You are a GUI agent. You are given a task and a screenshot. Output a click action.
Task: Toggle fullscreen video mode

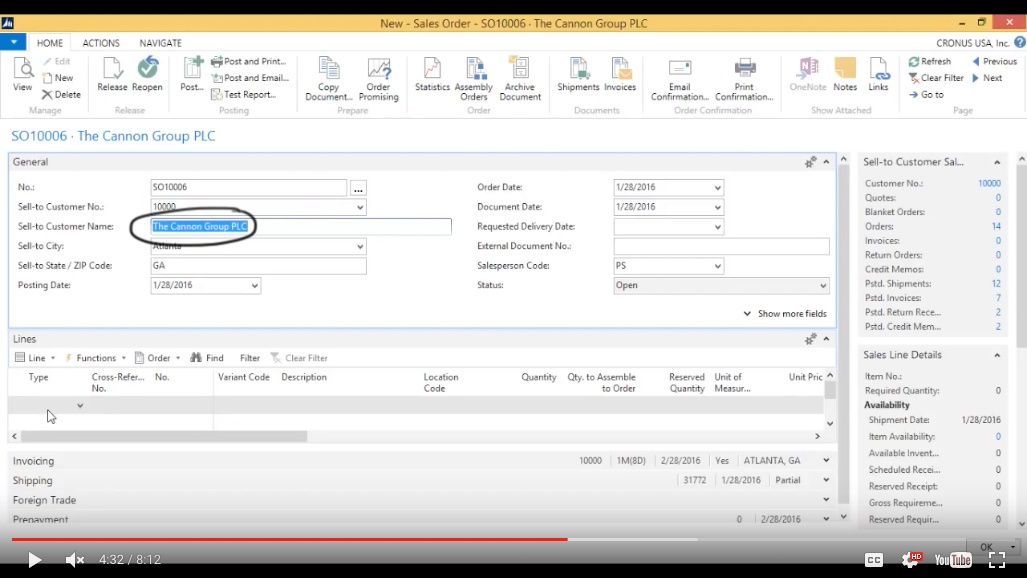coord(997,560)
